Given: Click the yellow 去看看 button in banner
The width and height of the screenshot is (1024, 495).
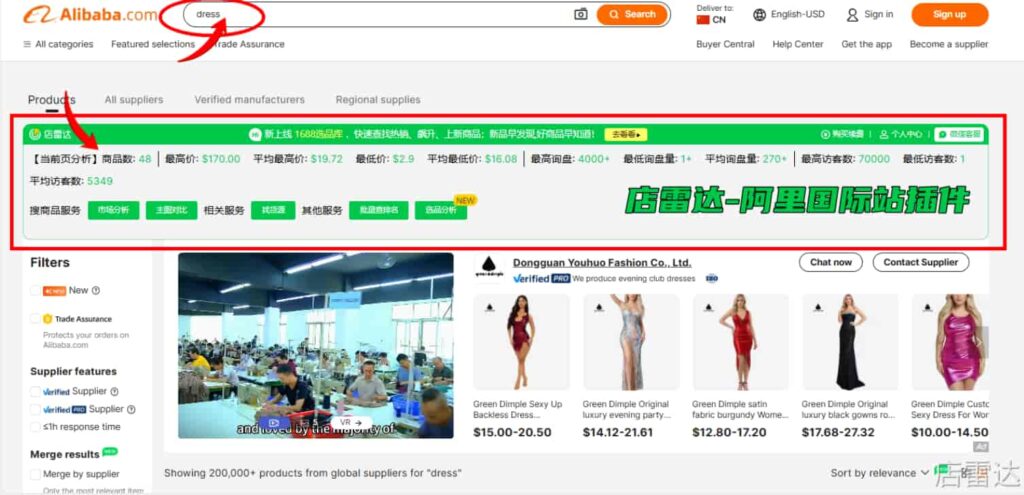Looking at the screenshot, I should click(x=625, y=135).
